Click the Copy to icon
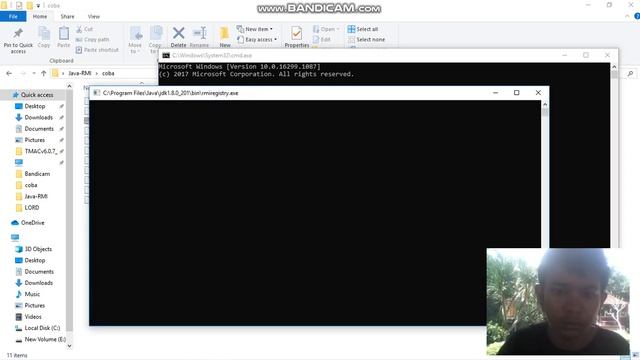 click(x=156, y=33)
